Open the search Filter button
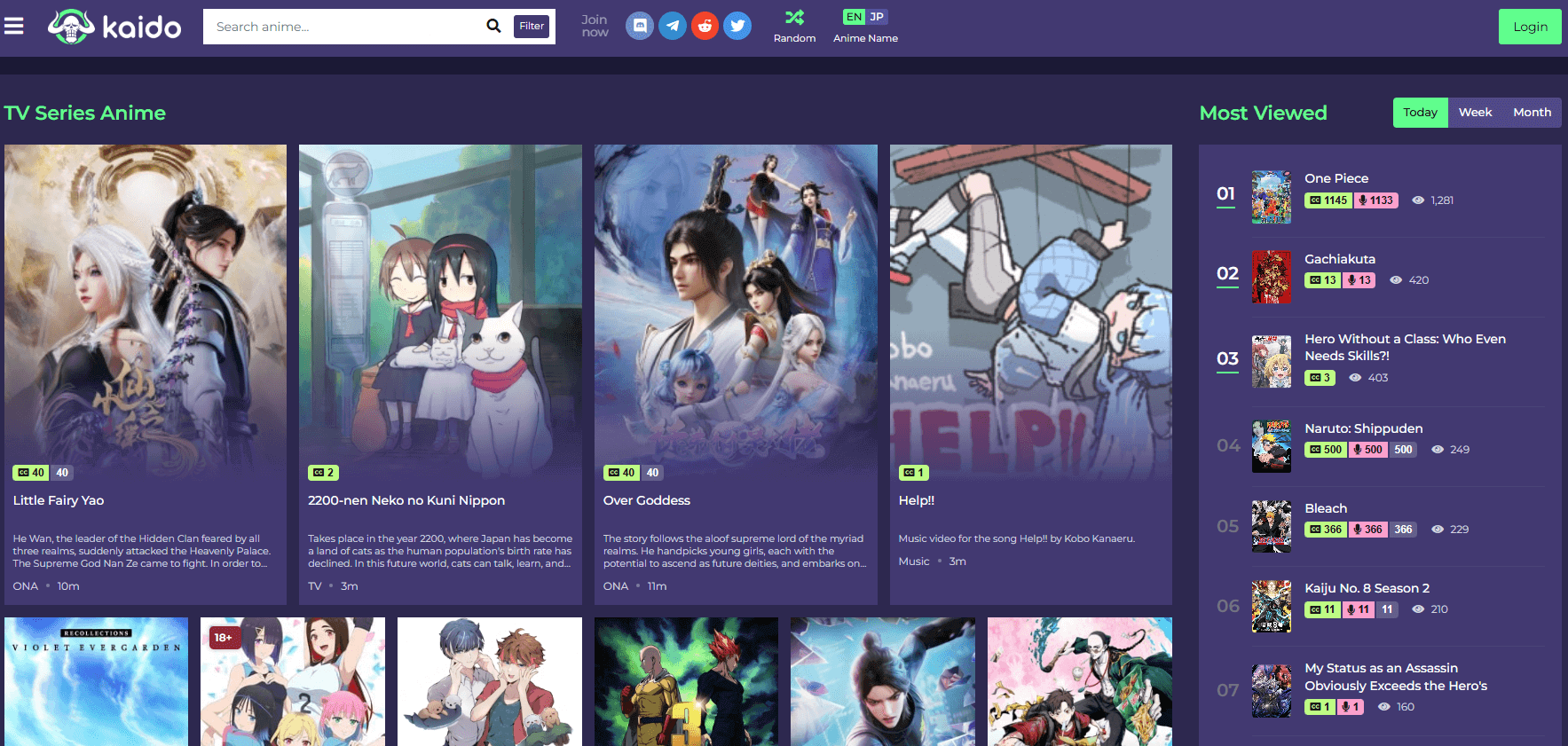 (x=532, y=26)
